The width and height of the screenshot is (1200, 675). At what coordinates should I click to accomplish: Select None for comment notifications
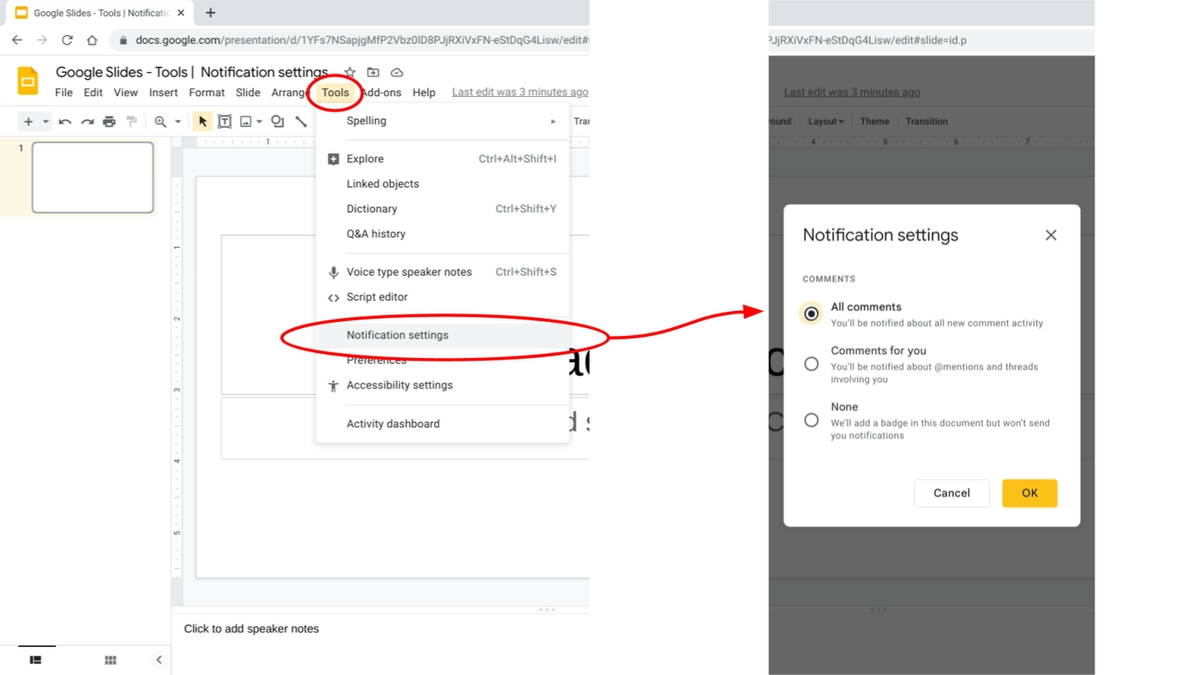[x=811, y=420]
